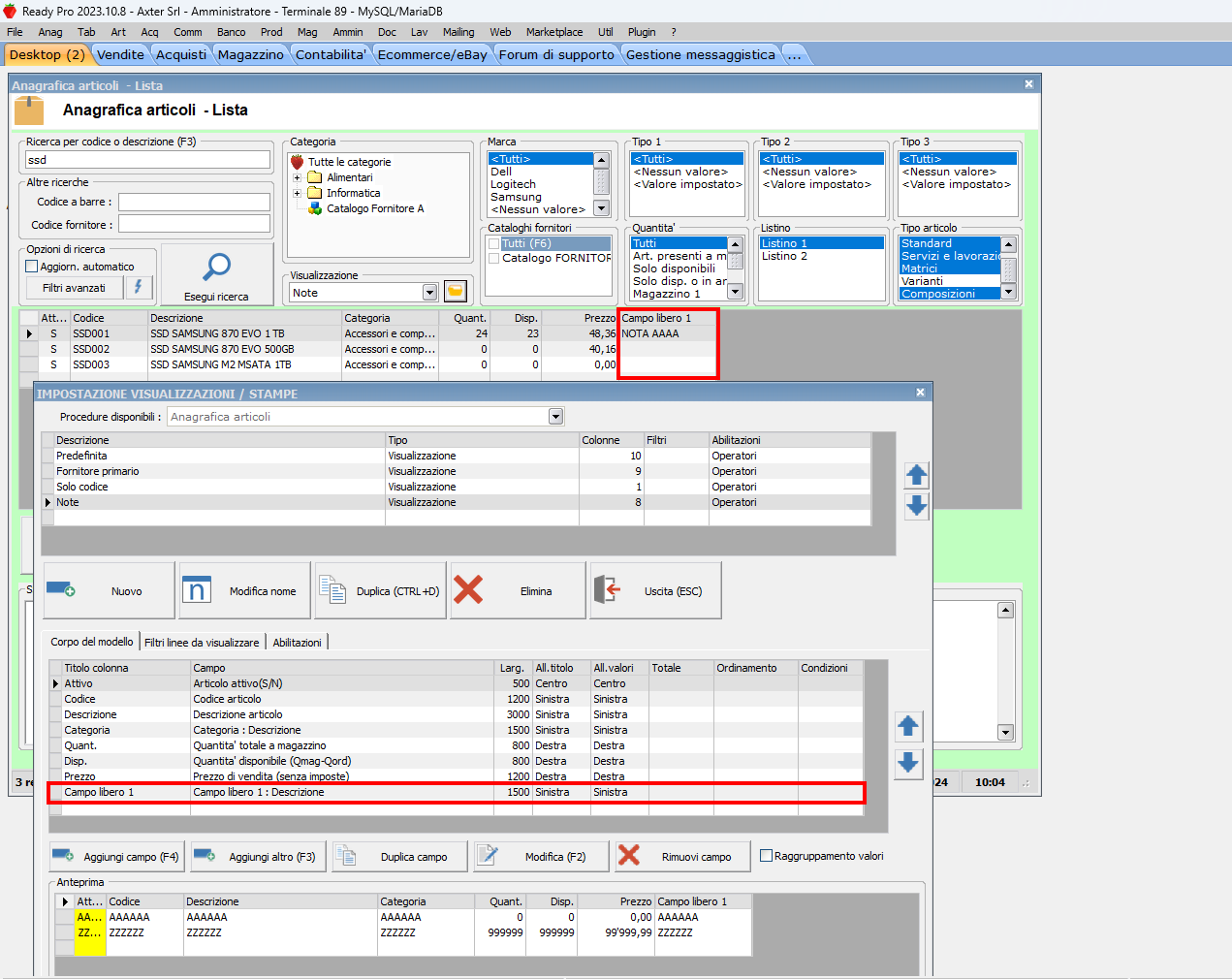This screenshot has width=1232, height=979.
Task: Select Solo codice visualization row
Action: [x=456, y=487]
